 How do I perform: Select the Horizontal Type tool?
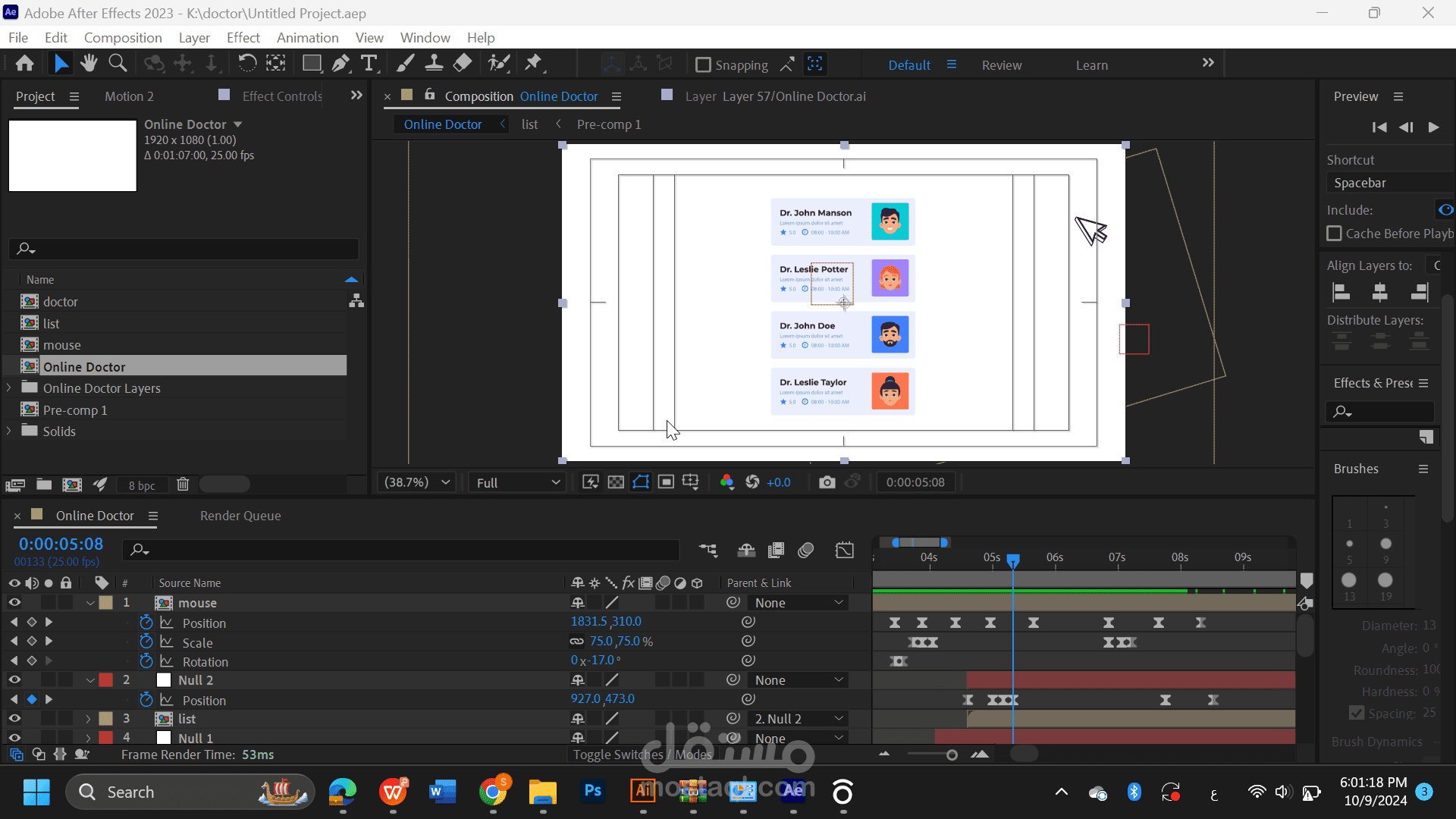point(369,64)
